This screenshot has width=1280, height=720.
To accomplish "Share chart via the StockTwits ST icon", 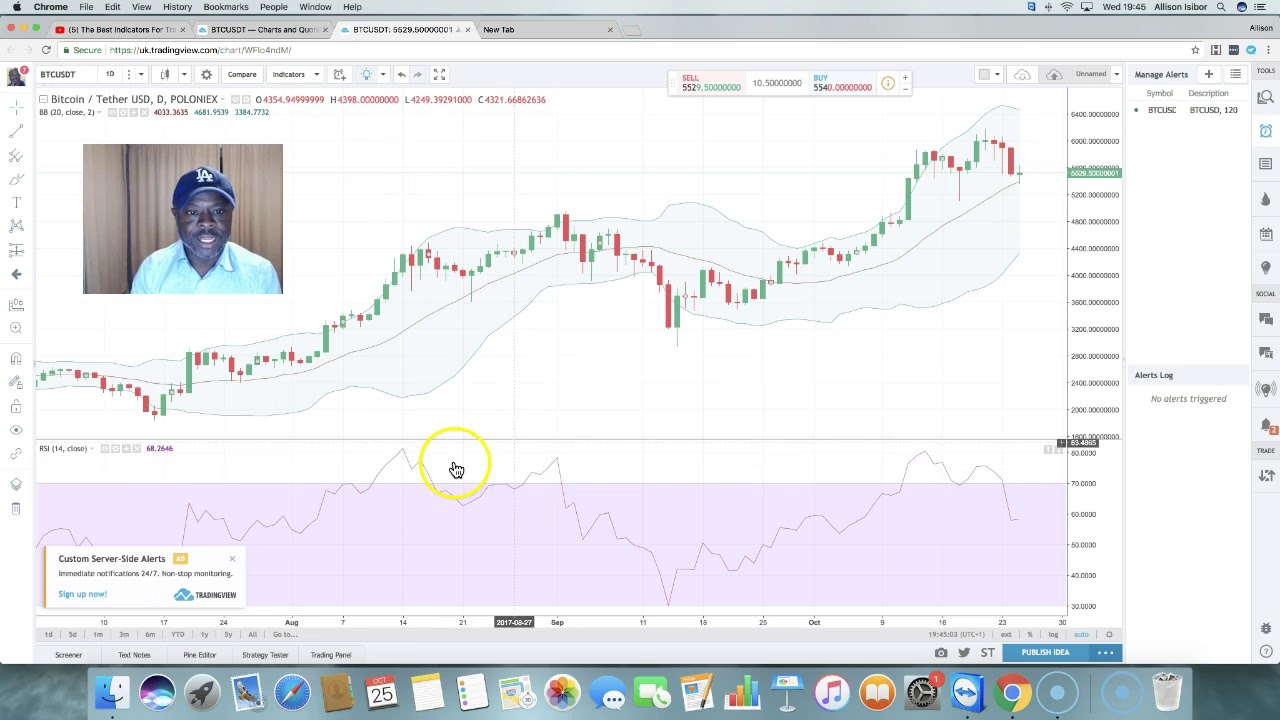I will [x=988, y=653].
